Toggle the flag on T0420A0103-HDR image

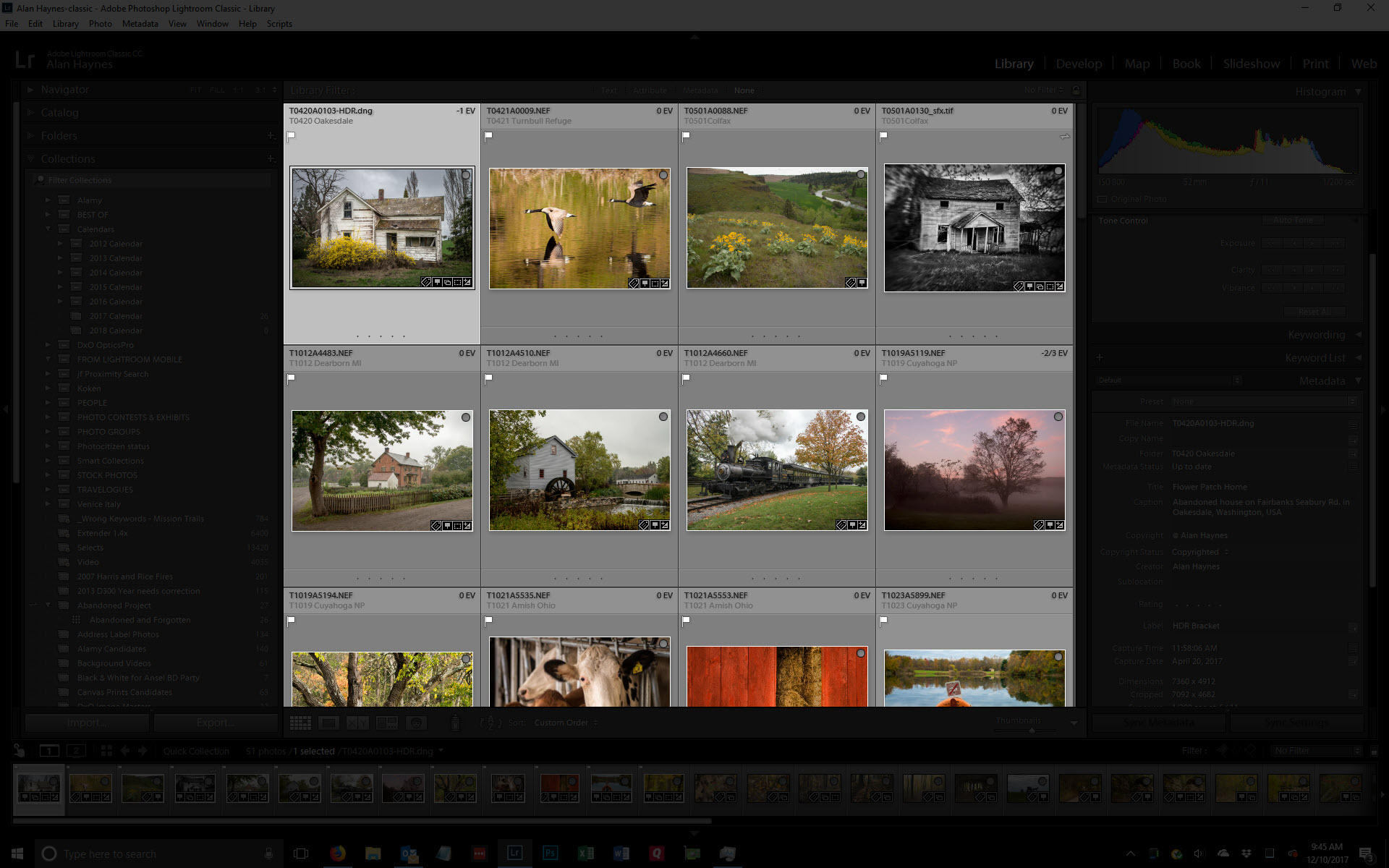291,135
